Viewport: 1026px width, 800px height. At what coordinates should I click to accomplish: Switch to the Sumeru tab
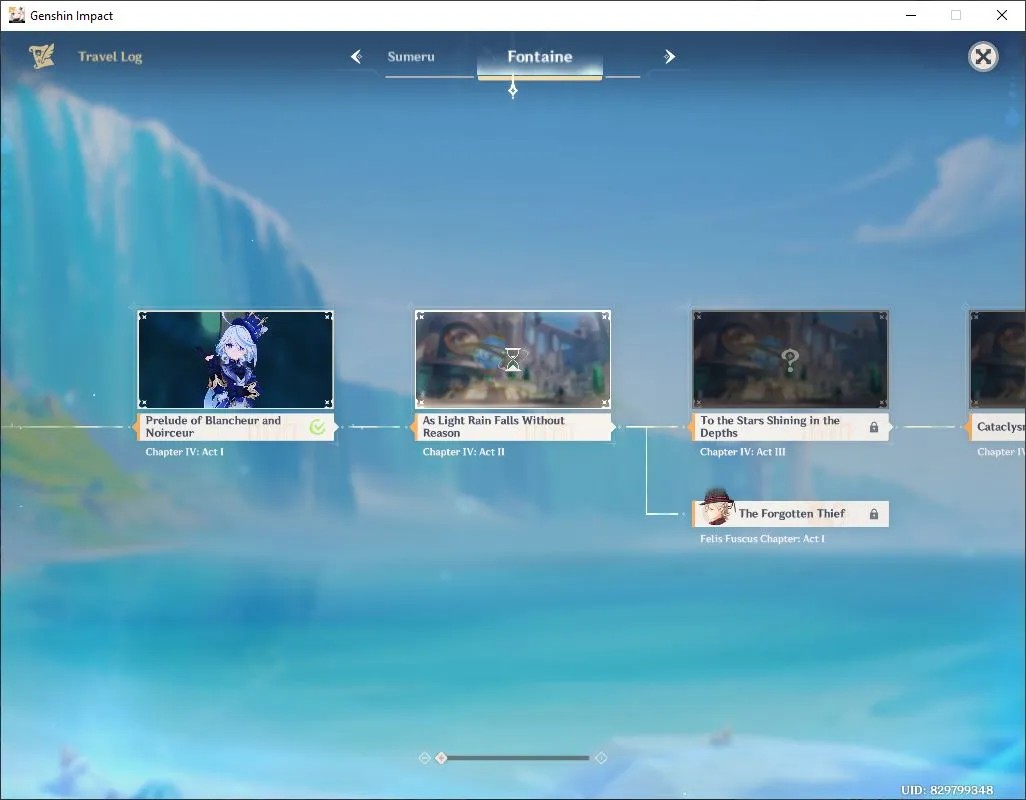pyautogui.click(x=411, y=56)
